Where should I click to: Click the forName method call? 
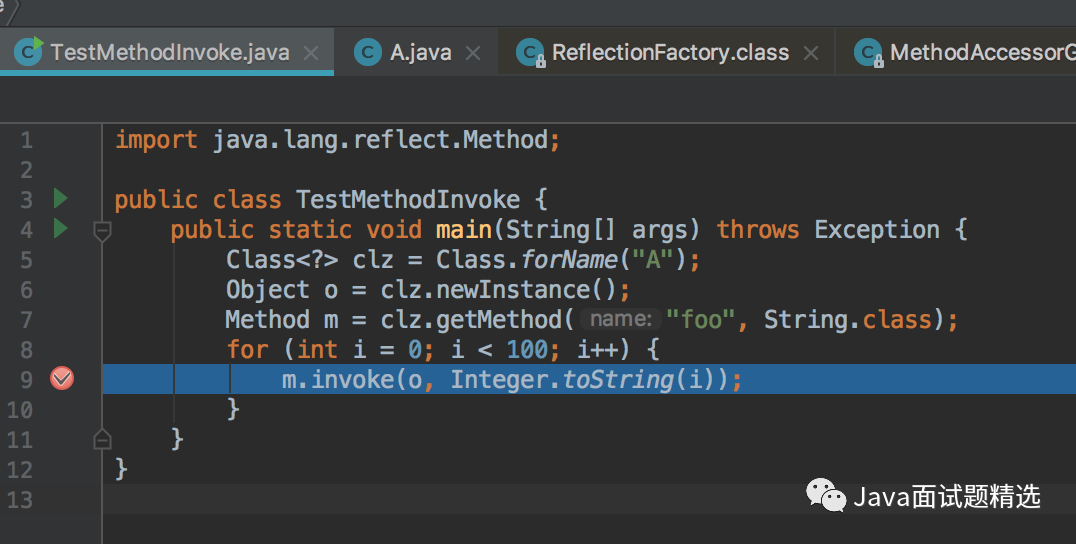pyautogui.click(x=569, y=260)
